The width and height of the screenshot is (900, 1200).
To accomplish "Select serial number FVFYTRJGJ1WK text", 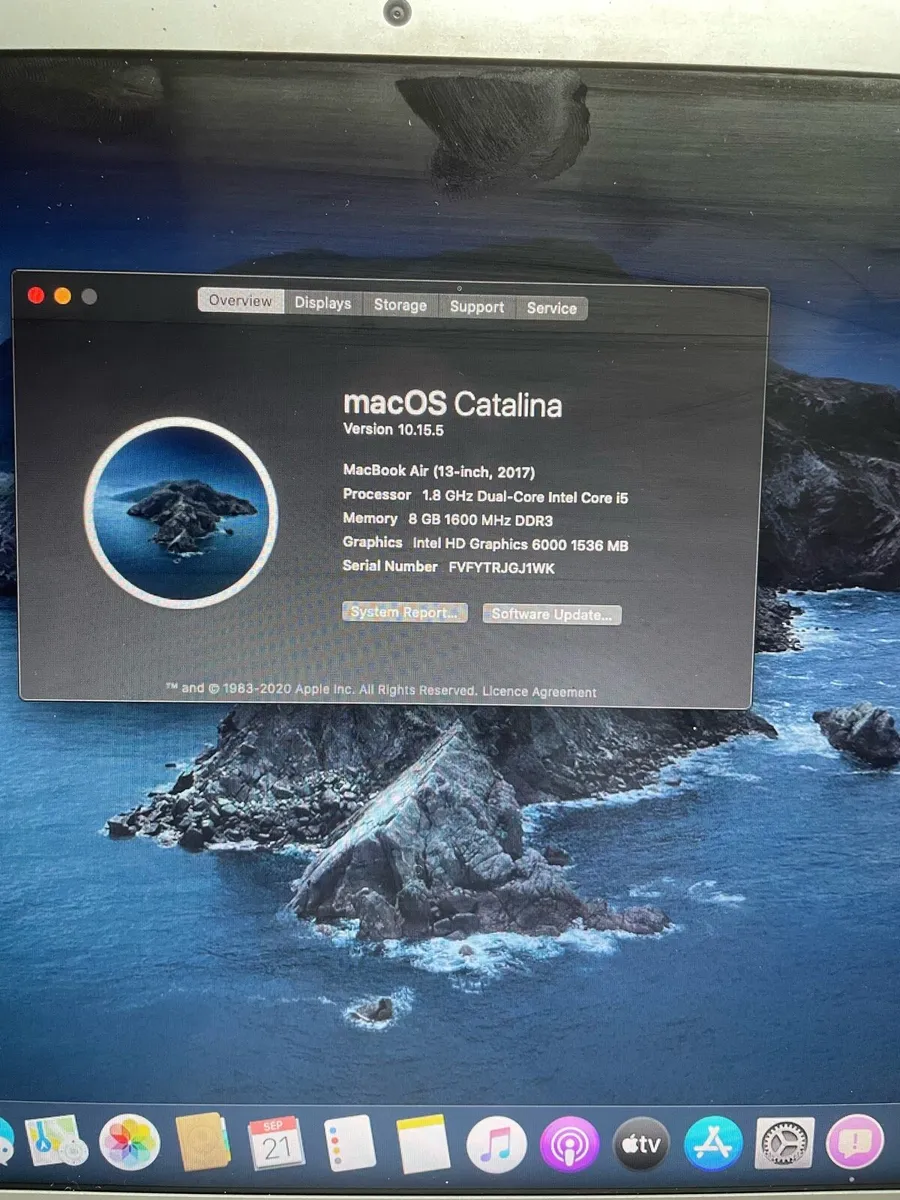I will point(501,568).
